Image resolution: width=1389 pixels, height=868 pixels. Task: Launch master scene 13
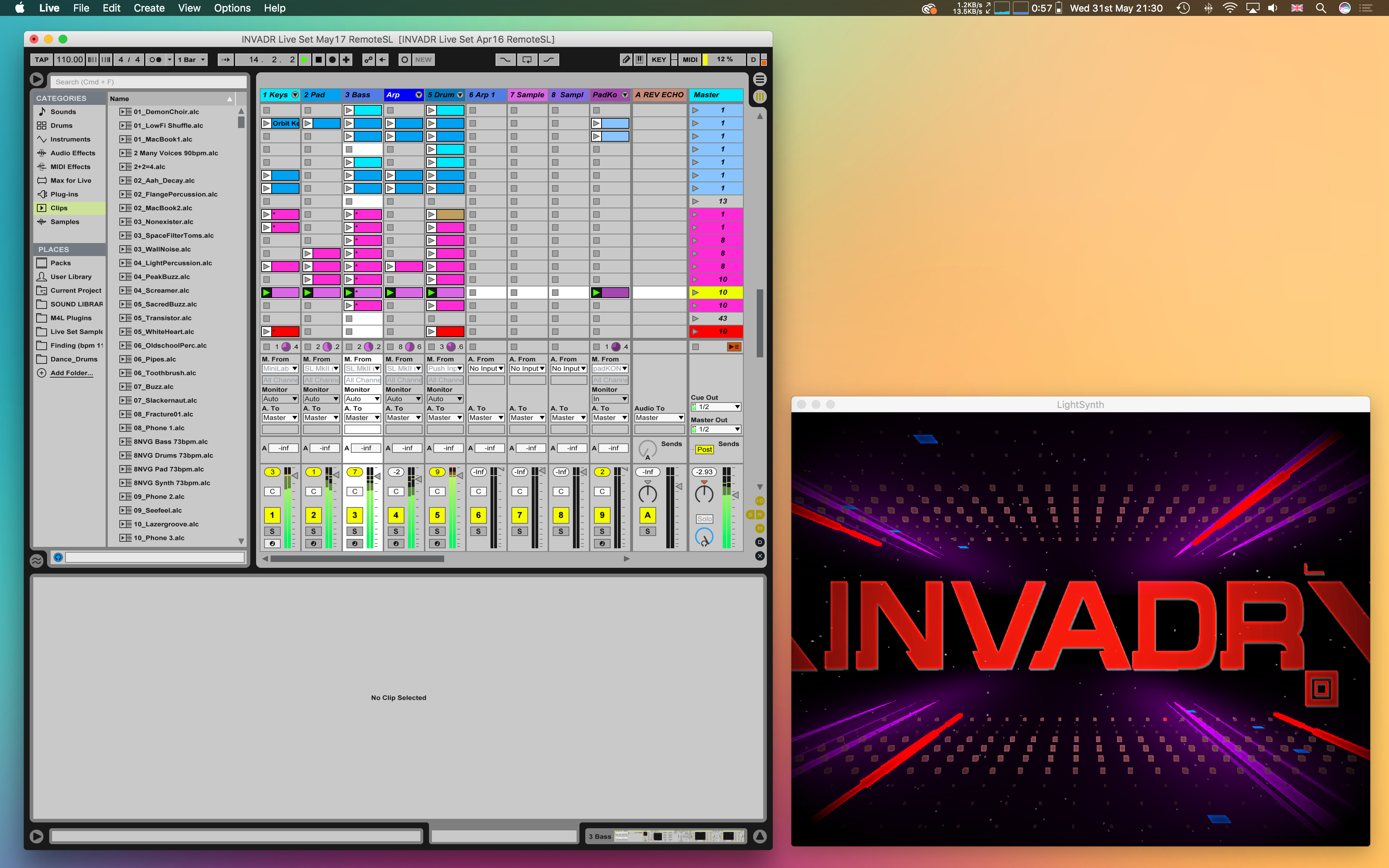(696, 201)
